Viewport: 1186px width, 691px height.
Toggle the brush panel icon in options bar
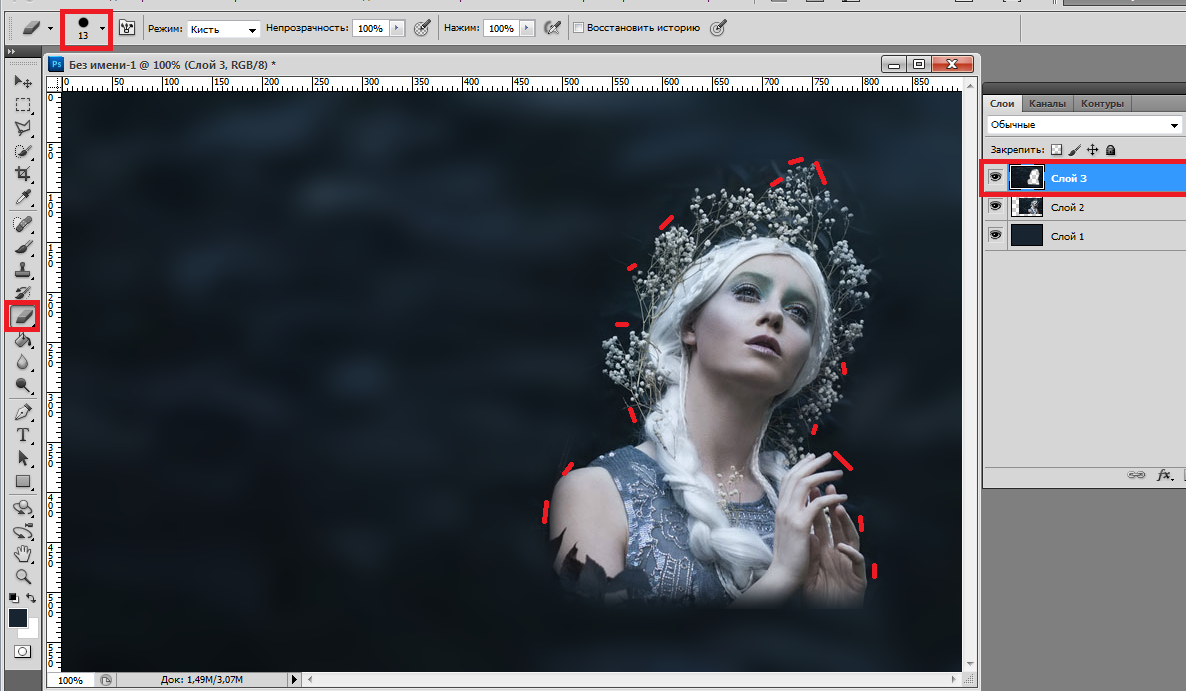point(127,28)
